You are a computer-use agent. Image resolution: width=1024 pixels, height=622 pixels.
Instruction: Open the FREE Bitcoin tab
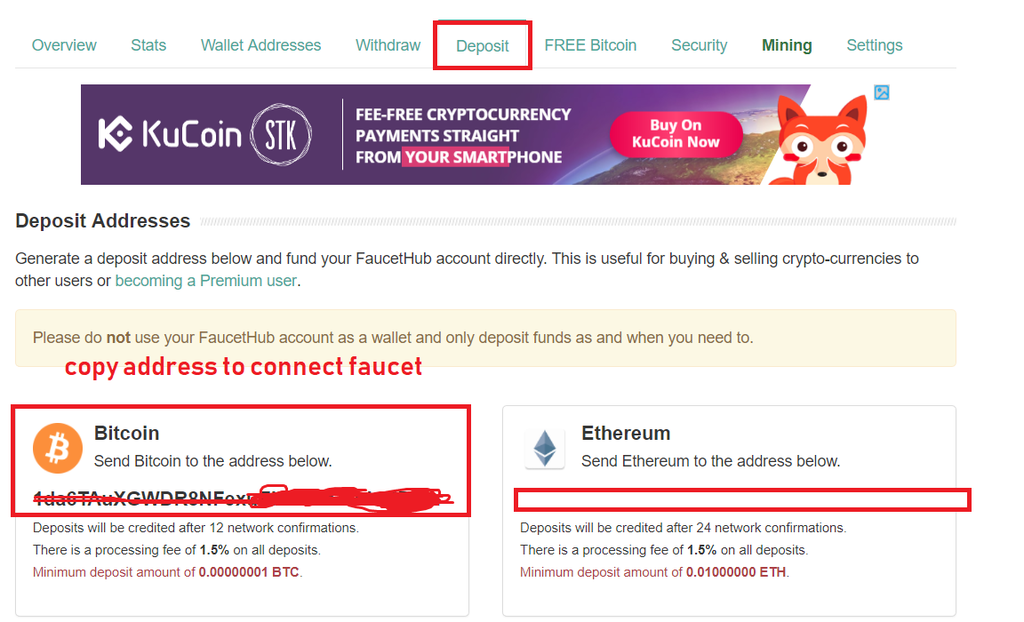coord(590,45)
